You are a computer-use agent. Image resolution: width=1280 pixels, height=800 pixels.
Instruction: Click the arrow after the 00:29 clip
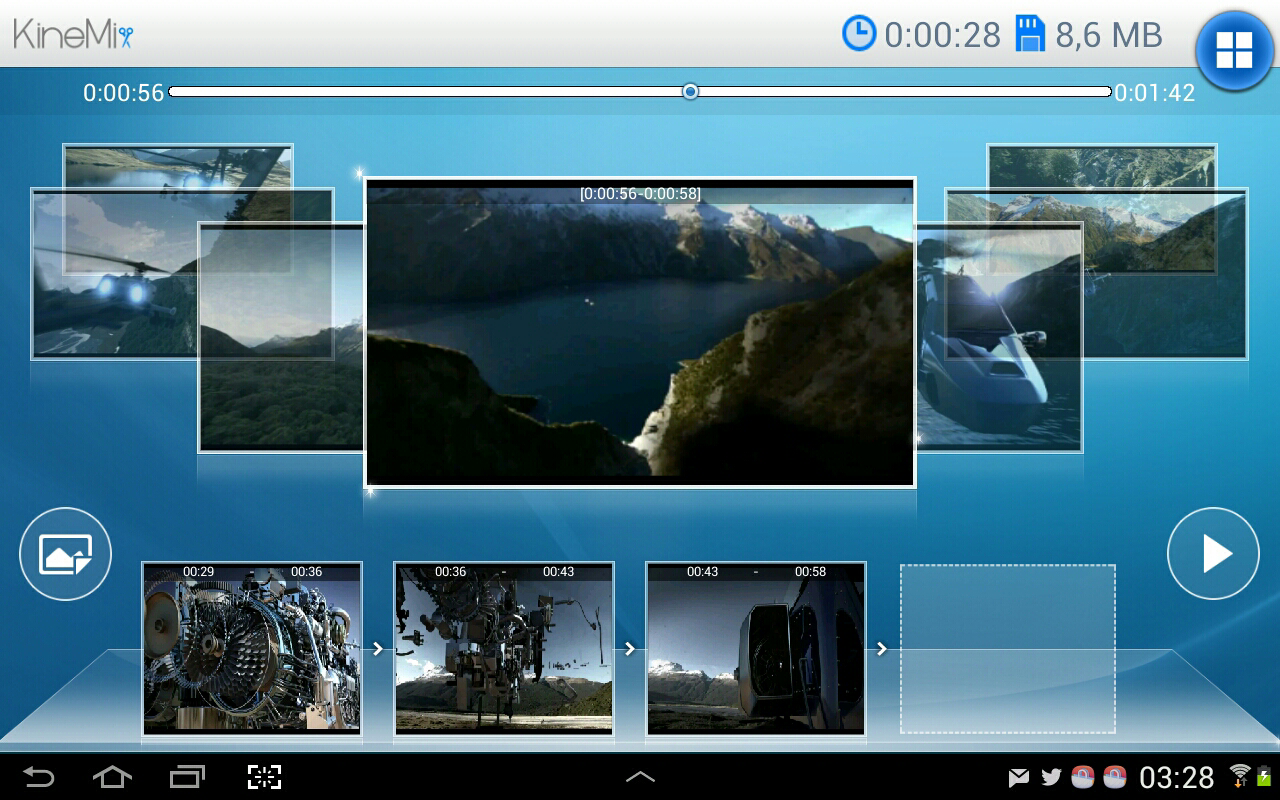click(378, 649)
